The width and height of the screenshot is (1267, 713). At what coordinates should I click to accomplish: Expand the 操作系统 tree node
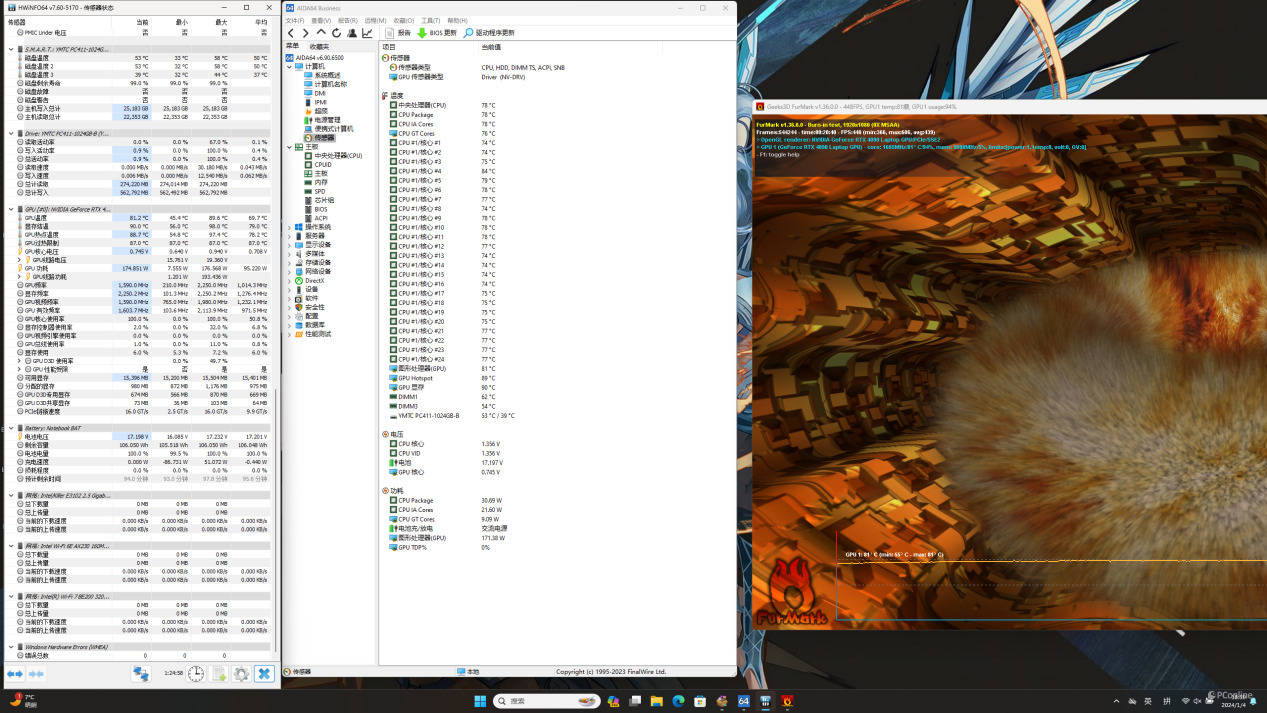pyautogui.click(x=289, y=227)
